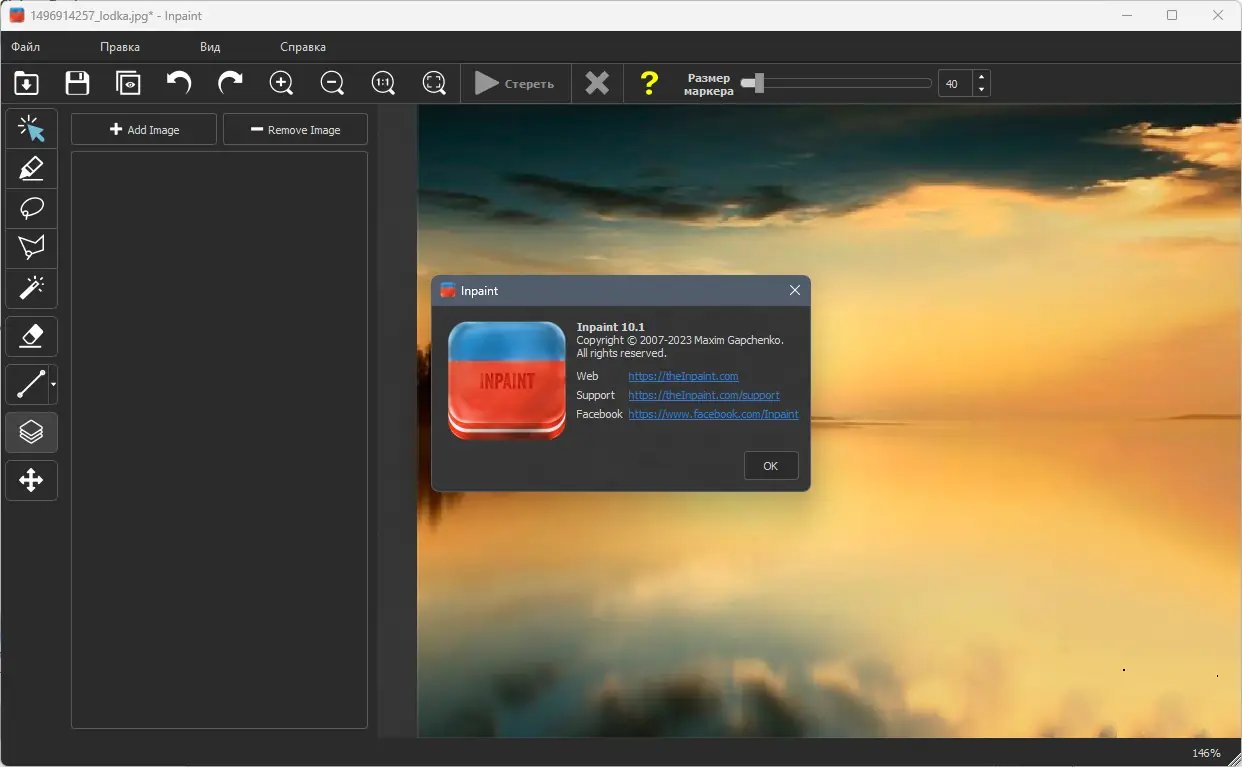Select the Polygonal lasso tool
This screenshot has height=767, width=1242.
[x=31, y=248]
